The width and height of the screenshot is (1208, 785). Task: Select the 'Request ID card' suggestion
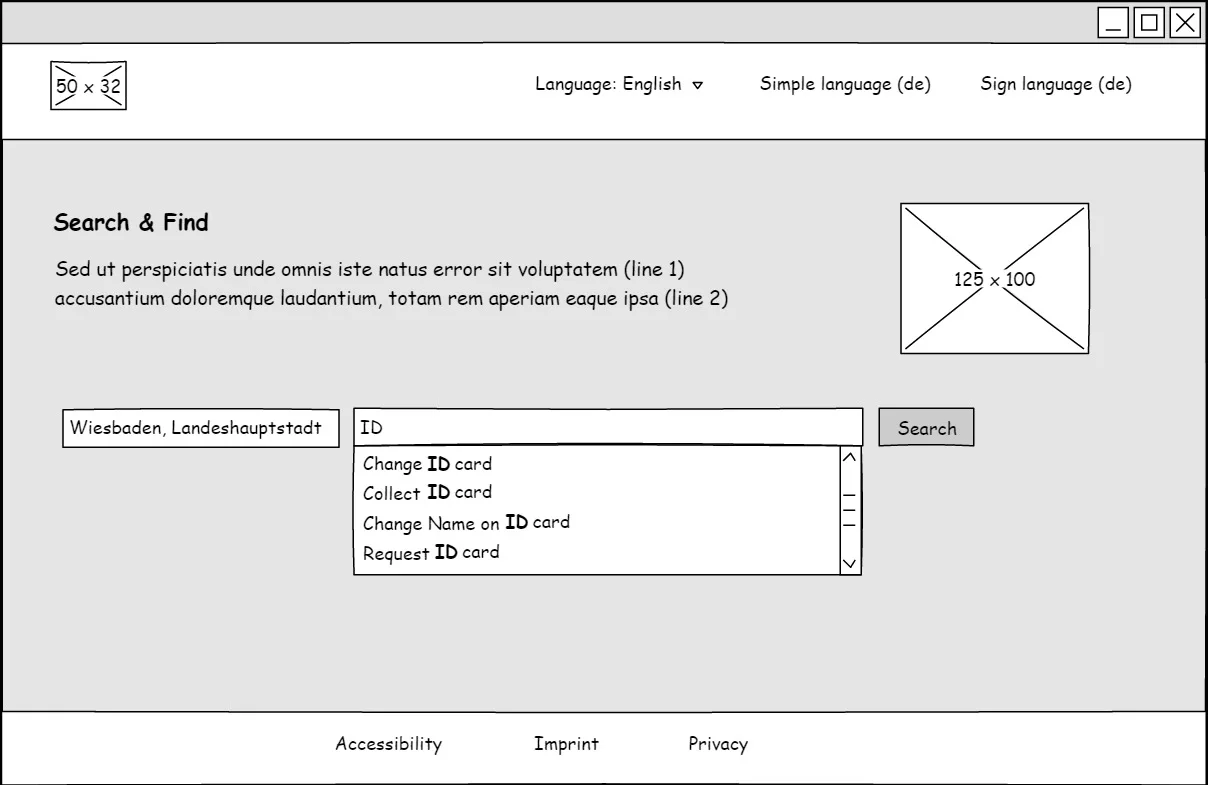[596, 552]
